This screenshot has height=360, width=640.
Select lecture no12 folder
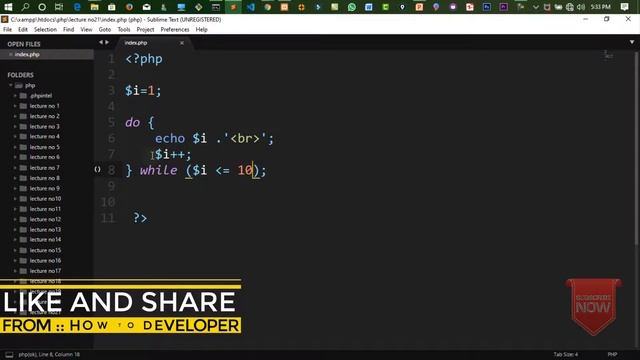(45, 219)
